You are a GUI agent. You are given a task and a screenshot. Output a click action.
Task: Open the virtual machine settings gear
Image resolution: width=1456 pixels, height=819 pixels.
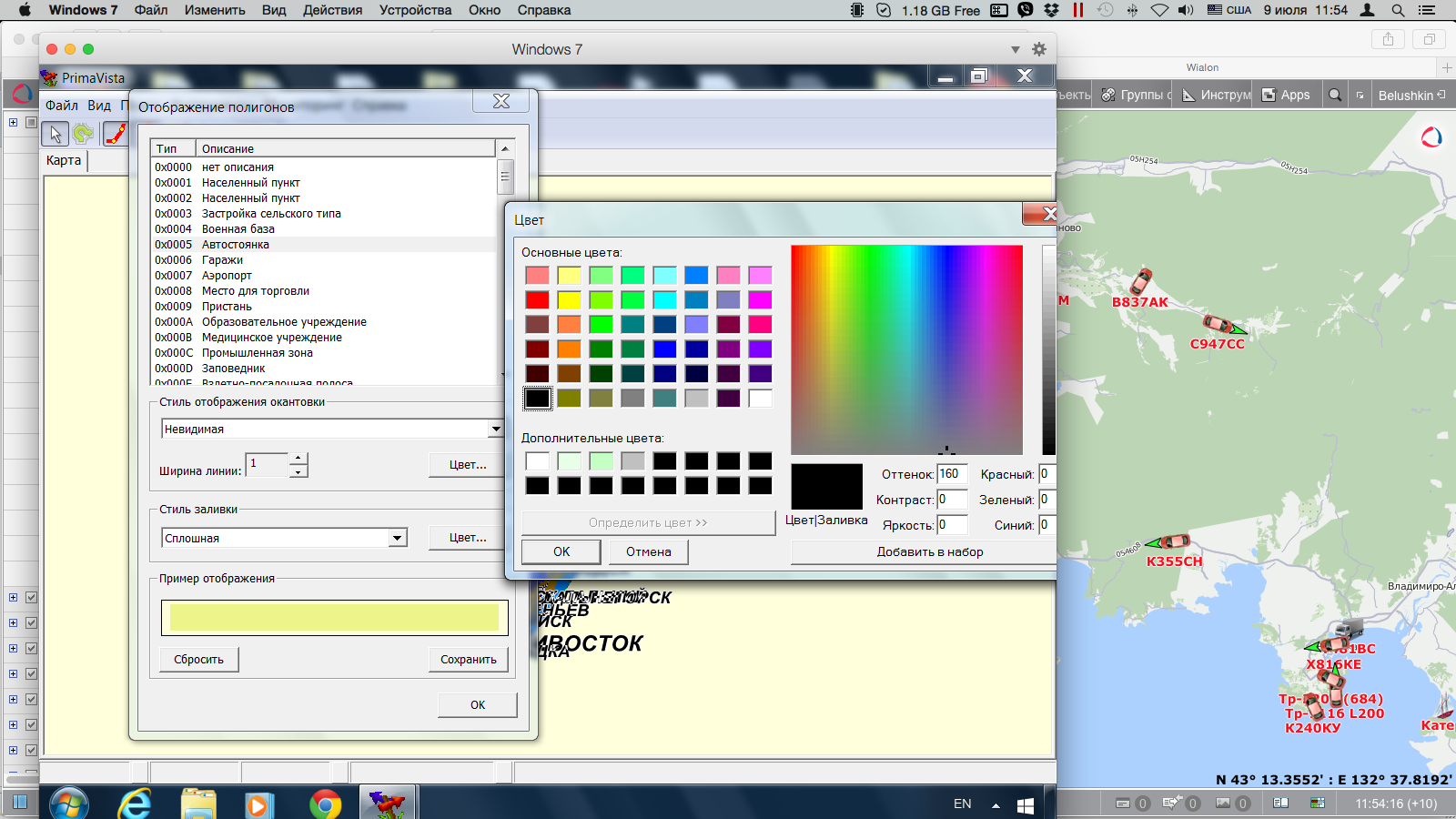1039,49
